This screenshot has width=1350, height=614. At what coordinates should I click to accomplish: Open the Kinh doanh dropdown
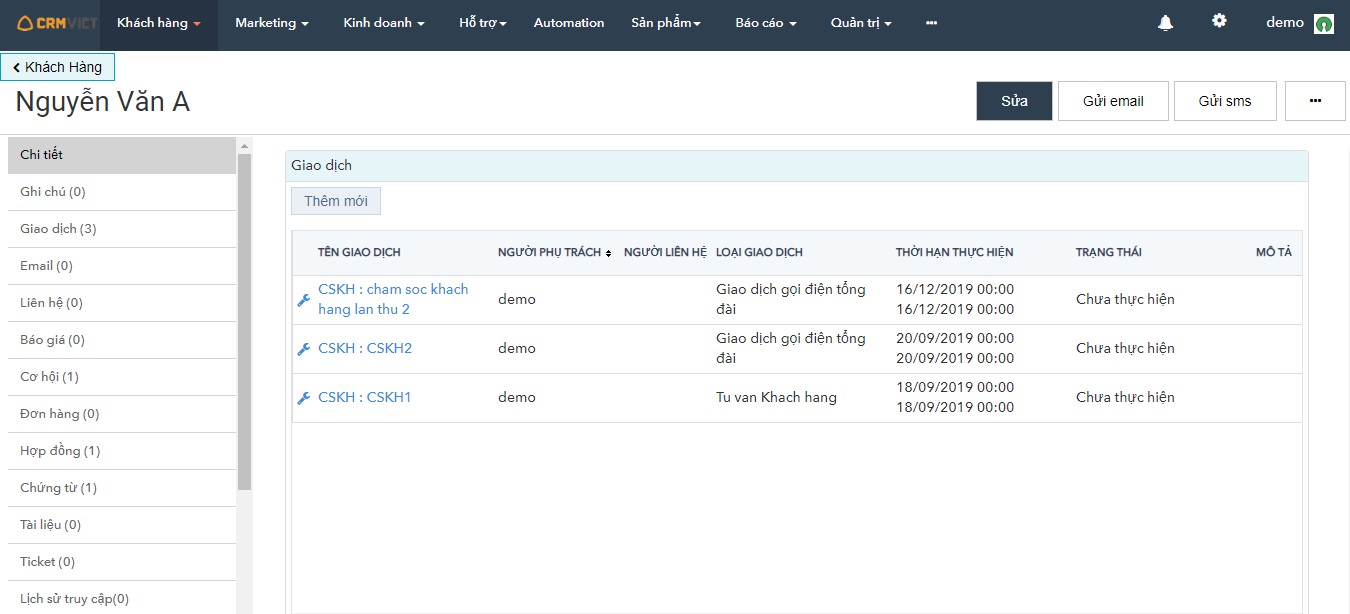[384, 22]
